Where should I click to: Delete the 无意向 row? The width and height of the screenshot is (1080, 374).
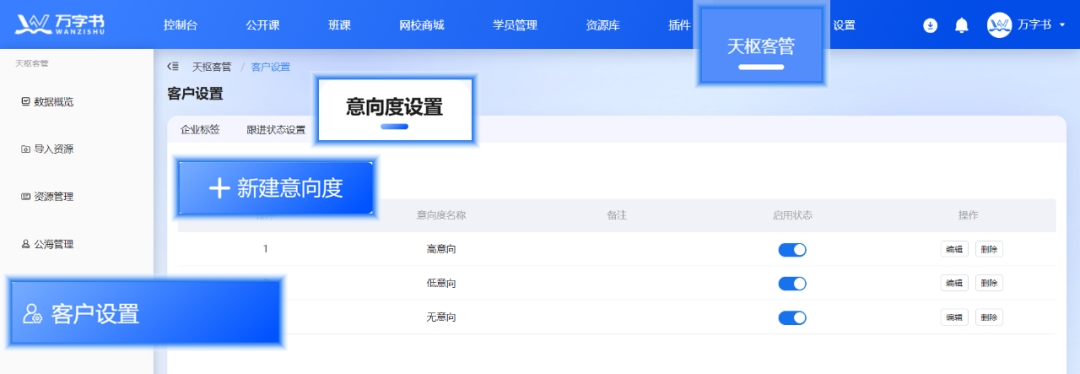coord(989,318)
